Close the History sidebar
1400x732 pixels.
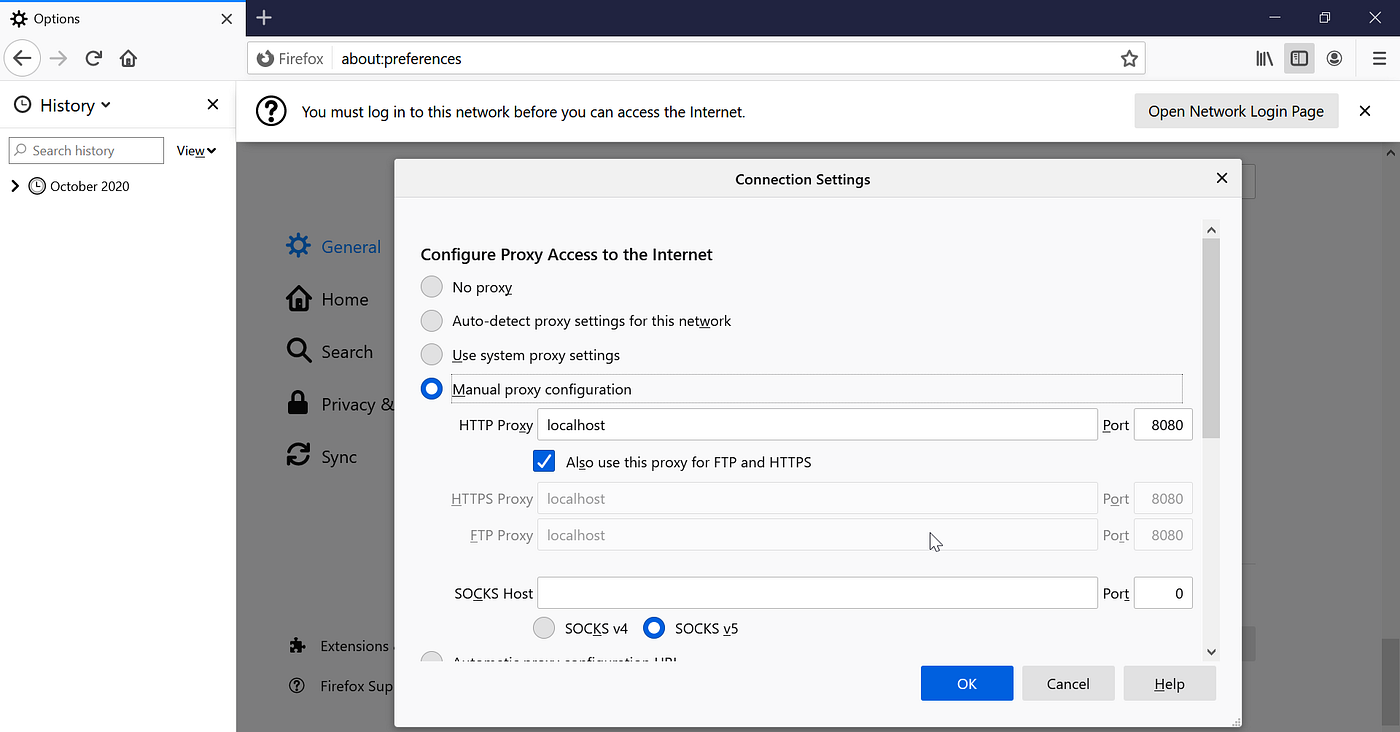pos(213,105)
